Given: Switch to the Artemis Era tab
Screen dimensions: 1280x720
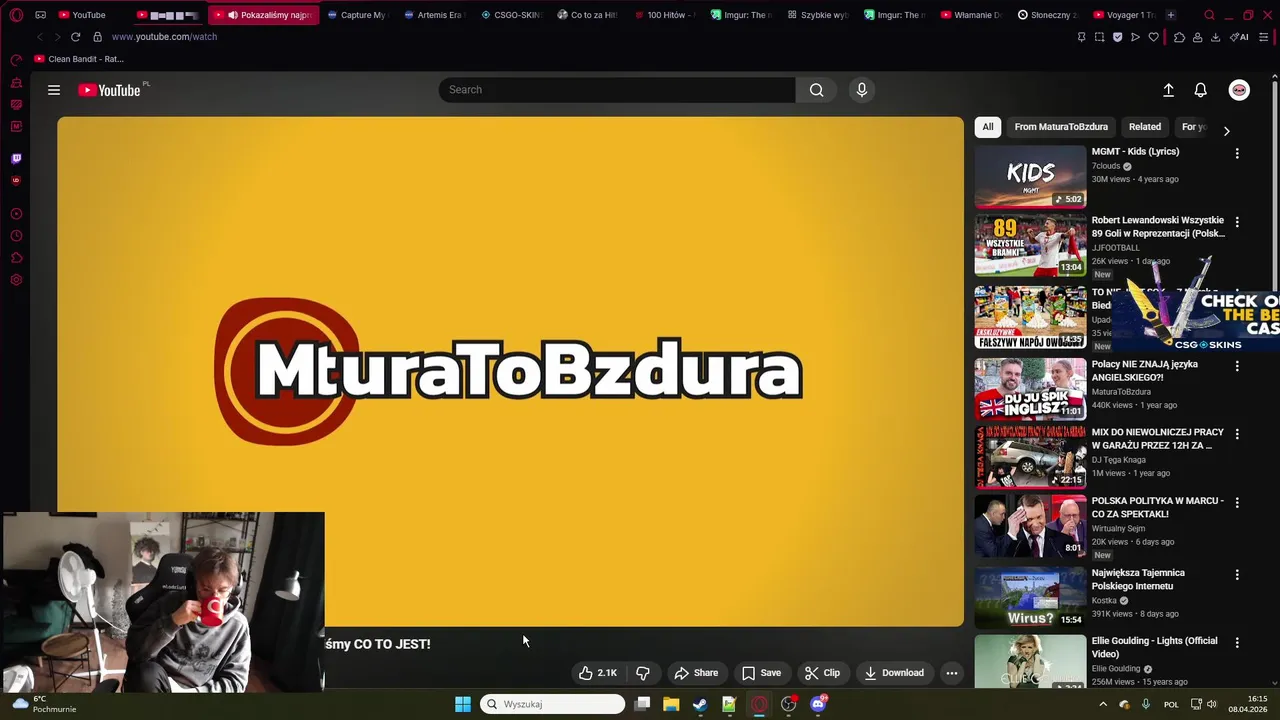Looking at the screenshot, I should coord(434,15).
